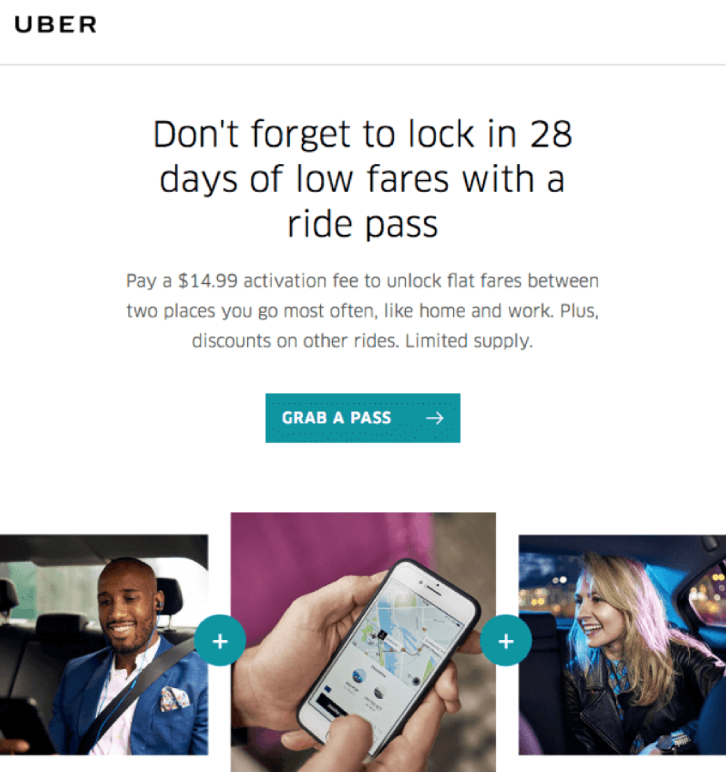Image resolution: width=726 pixels, height=772 pixels.
Task: Click the $14.99 activation fee paragraph
Action: coord(363,311)
